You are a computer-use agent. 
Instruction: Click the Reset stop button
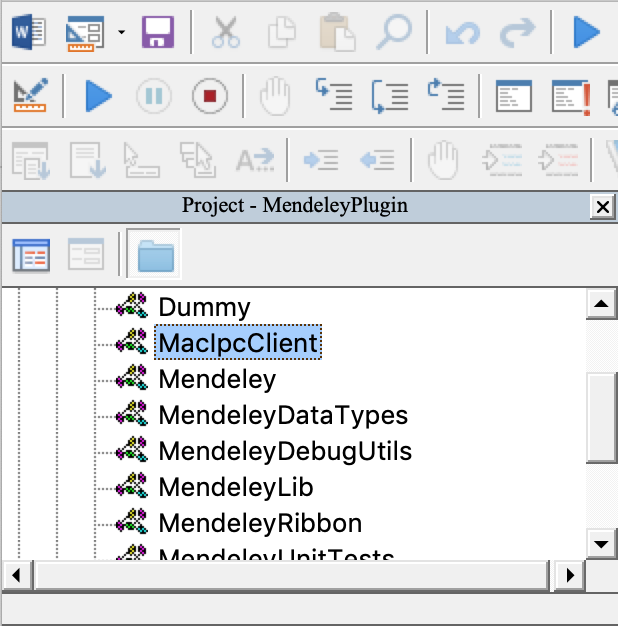pyautogui.click(x=210, y=96)
